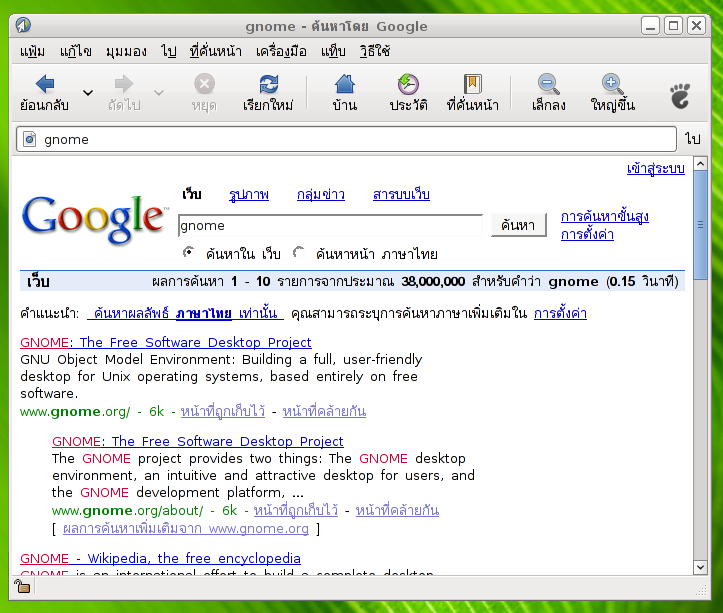This screenshot has height=613, width=723.
Task: Click the scrollbar down arrow
Action: [700, 568]
